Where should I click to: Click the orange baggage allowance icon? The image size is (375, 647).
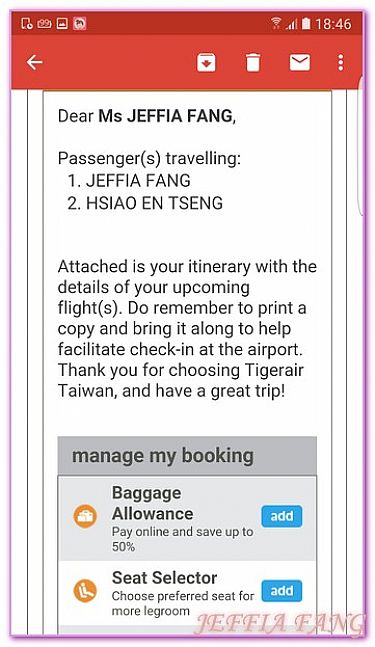coord(85,516)
